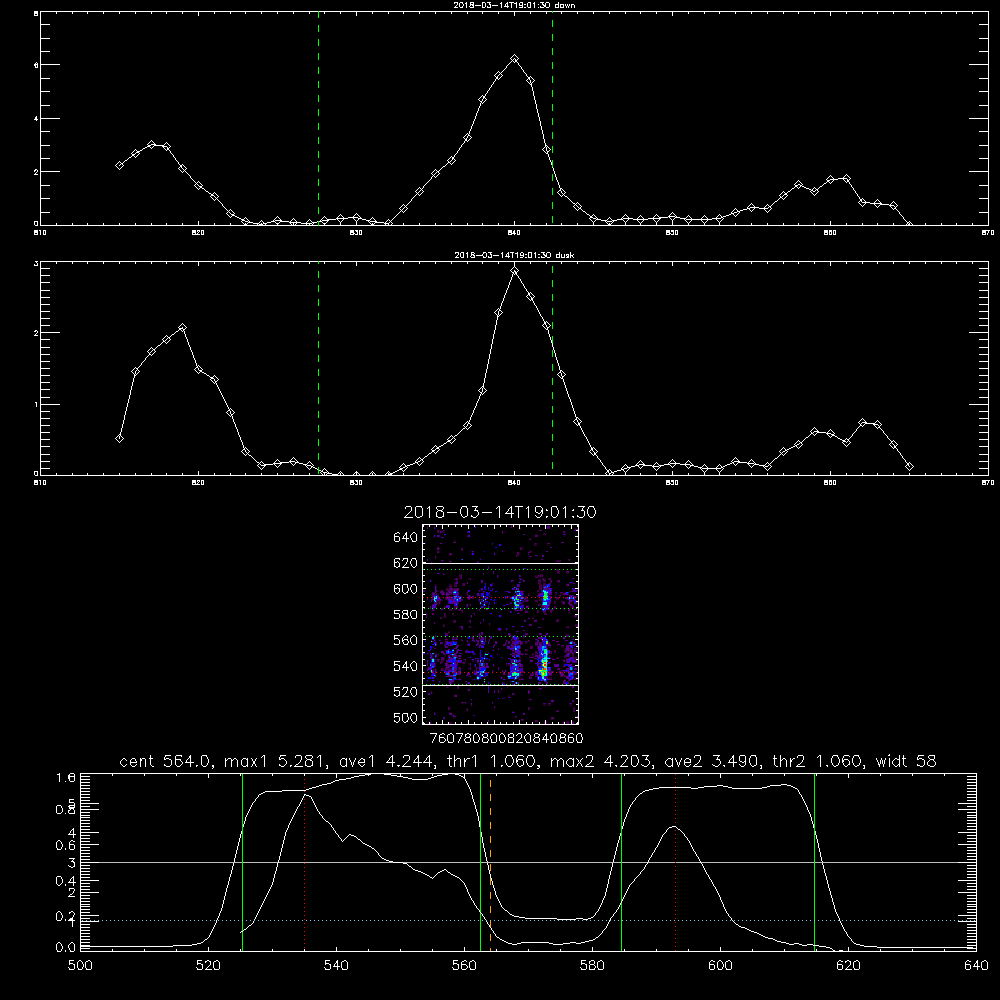
Task: Click the '520' y-axis label beside the heatmap
Action: [x=405, y=692]
